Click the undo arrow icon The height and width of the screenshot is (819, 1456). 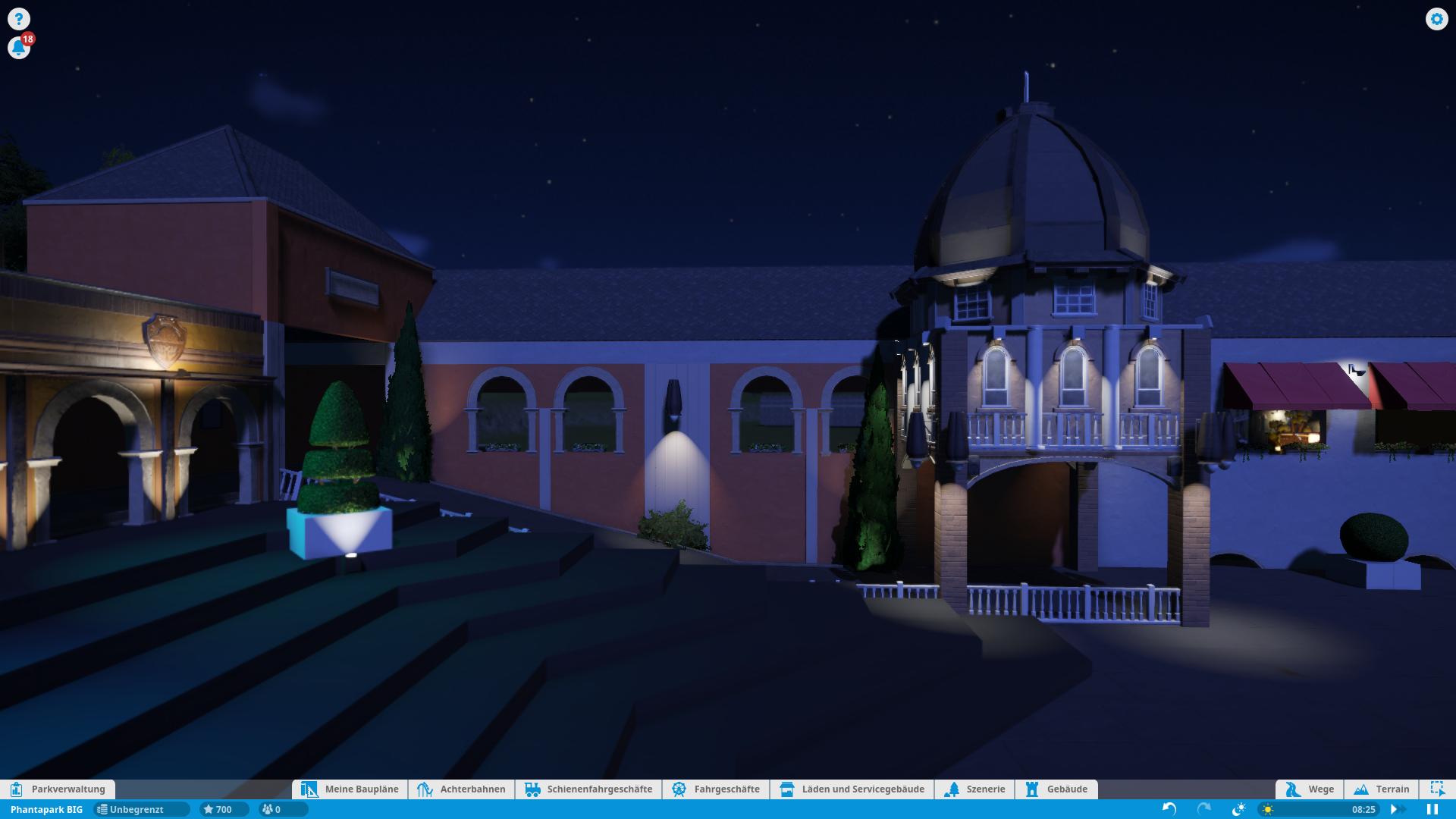(1169, 809)
